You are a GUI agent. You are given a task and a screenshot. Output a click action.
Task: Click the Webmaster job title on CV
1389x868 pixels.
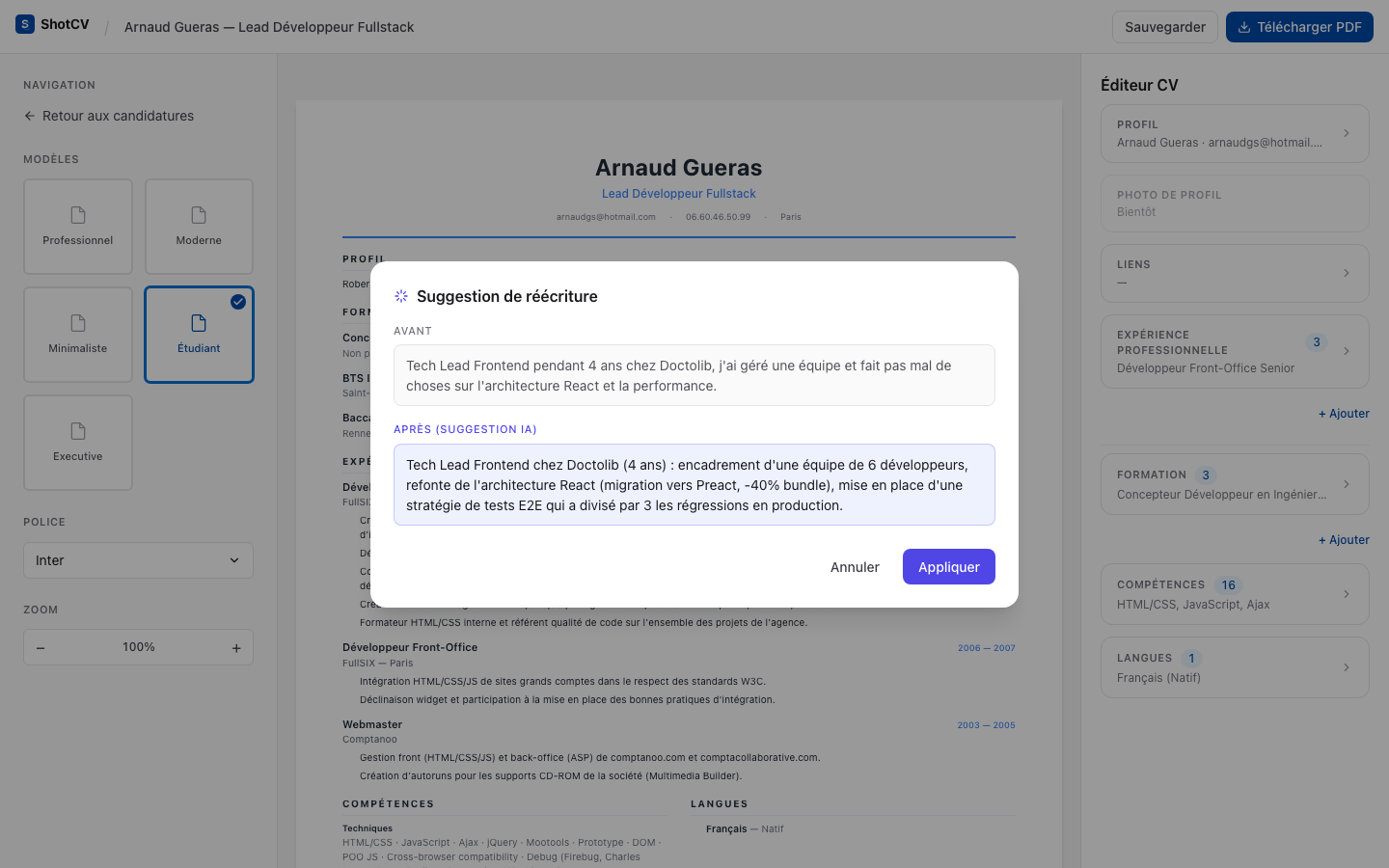(372, 724)
